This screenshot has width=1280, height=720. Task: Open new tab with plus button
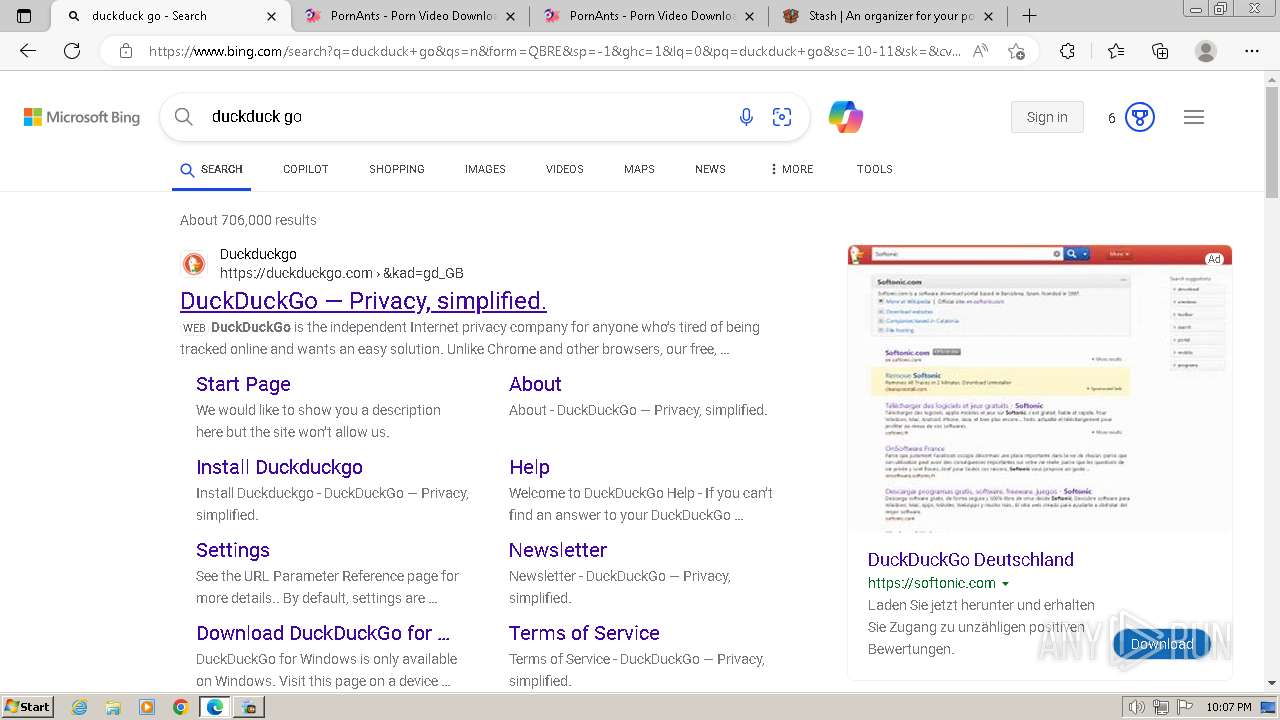pos(1029,16)
